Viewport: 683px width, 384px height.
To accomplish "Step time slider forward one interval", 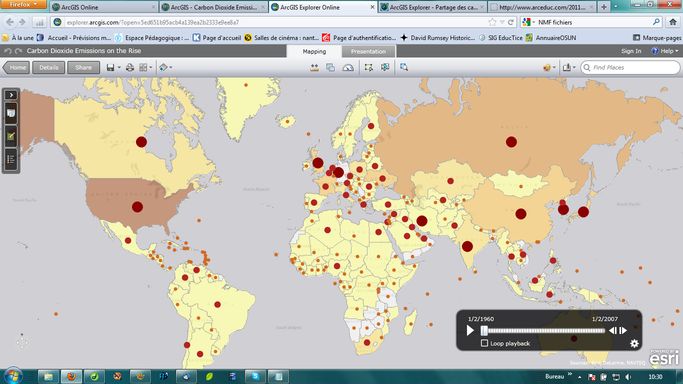I will [x=623, y=330].
